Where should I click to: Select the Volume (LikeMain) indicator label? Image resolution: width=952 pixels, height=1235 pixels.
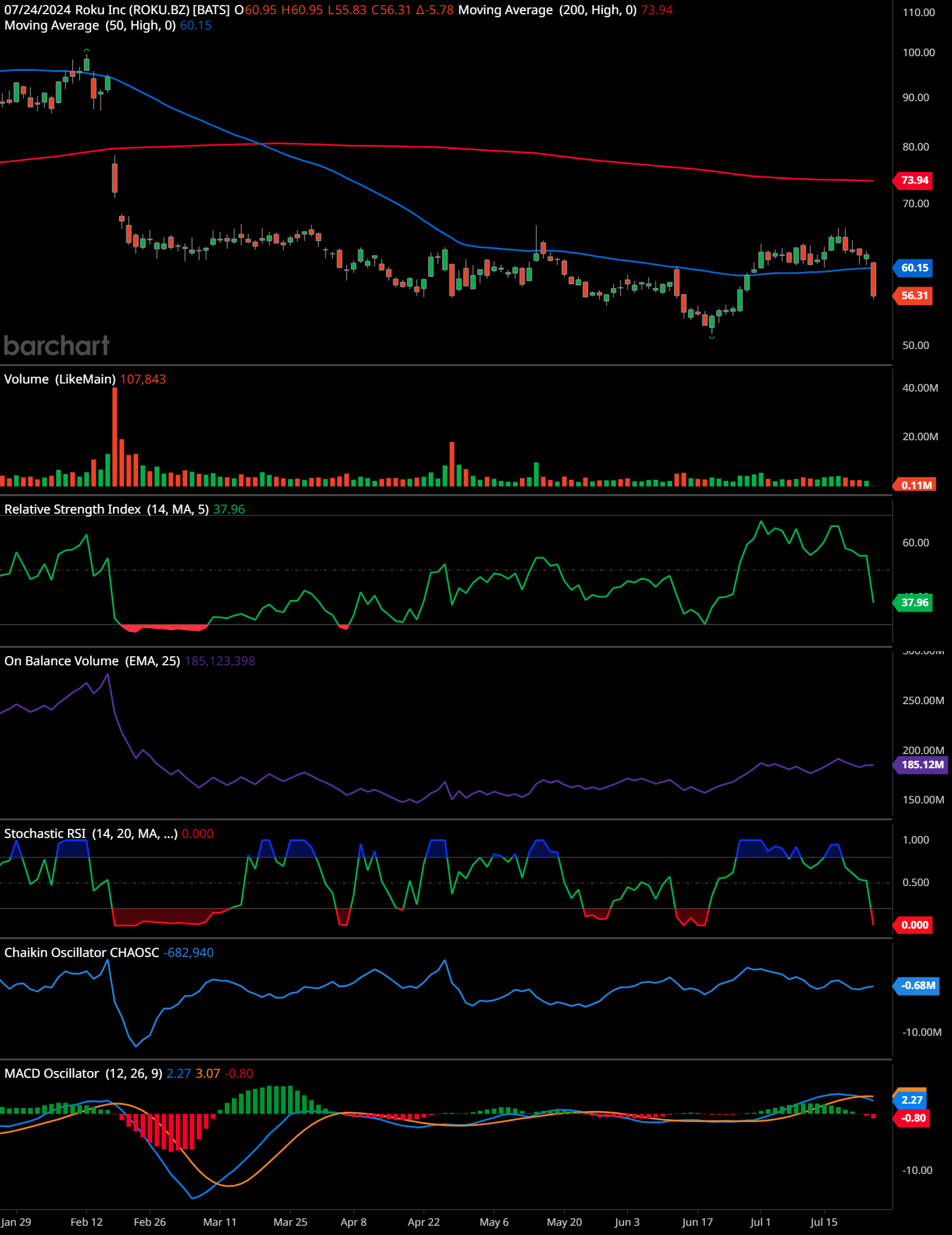60,379
